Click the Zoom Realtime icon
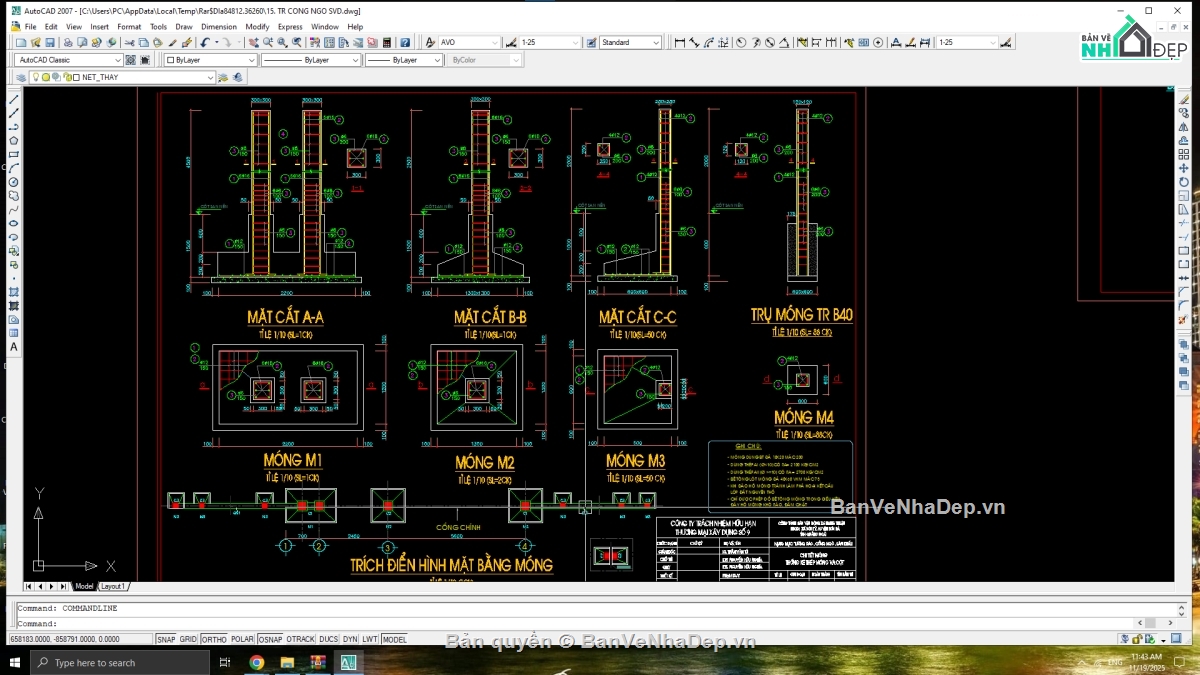This screenshot has width=1200, height=675. [x=268, y=43]
